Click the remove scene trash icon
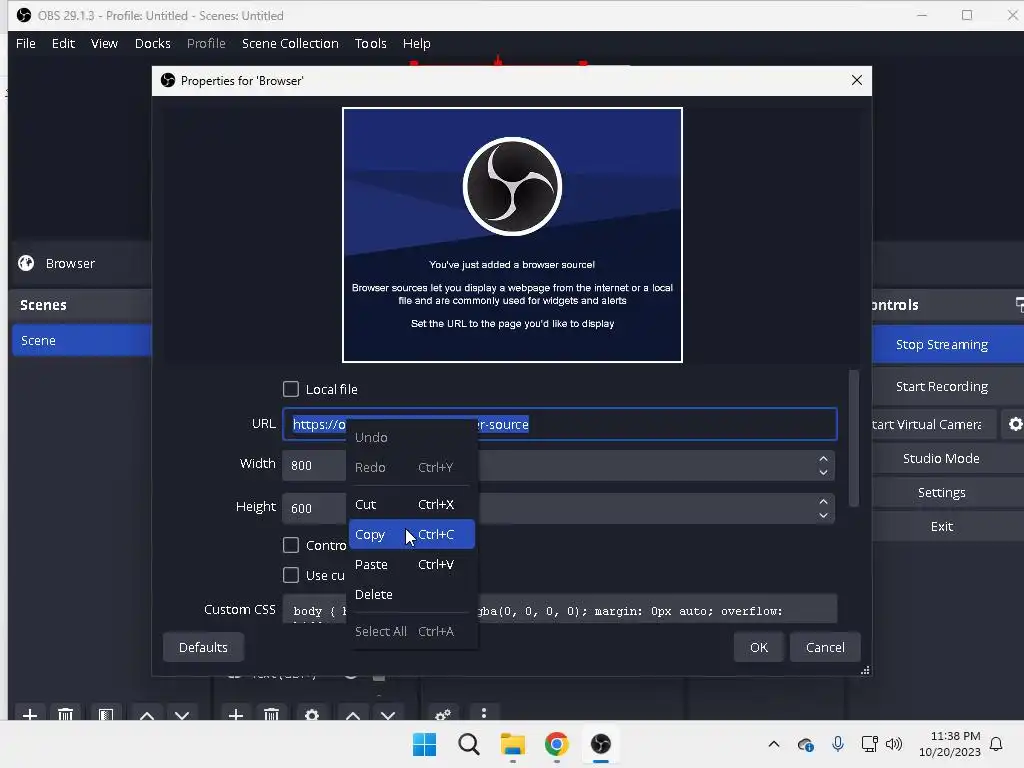Screen dimensions: 1024x768 pos(65,714)
